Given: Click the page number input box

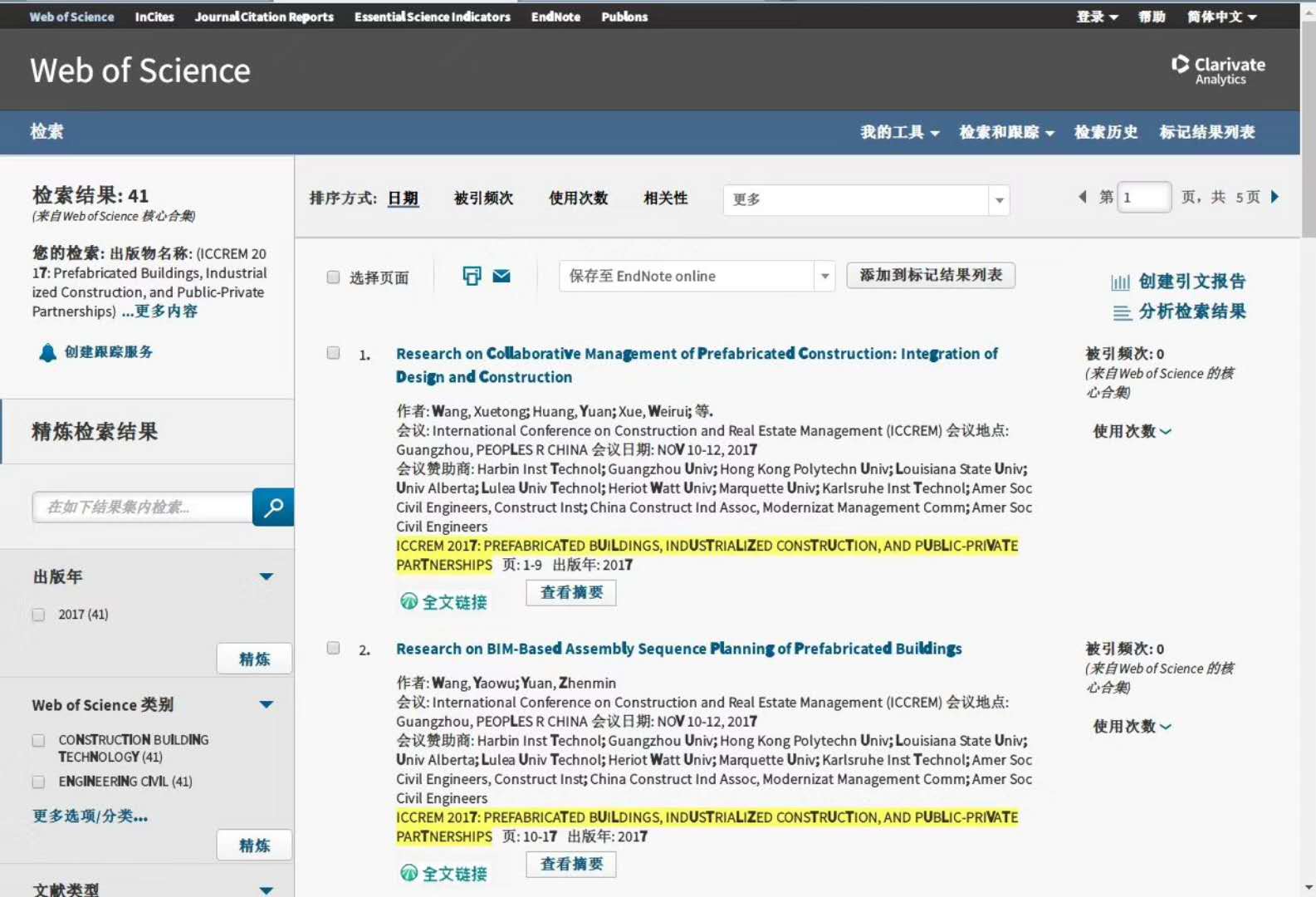Looking at the screenshot, I should tap(1144, 197).
